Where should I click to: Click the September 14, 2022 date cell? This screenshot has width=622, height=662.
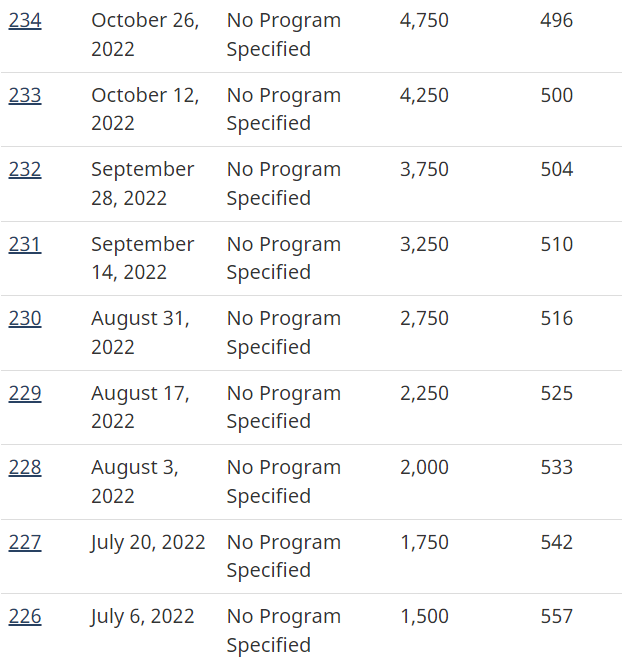click(142, 258)
